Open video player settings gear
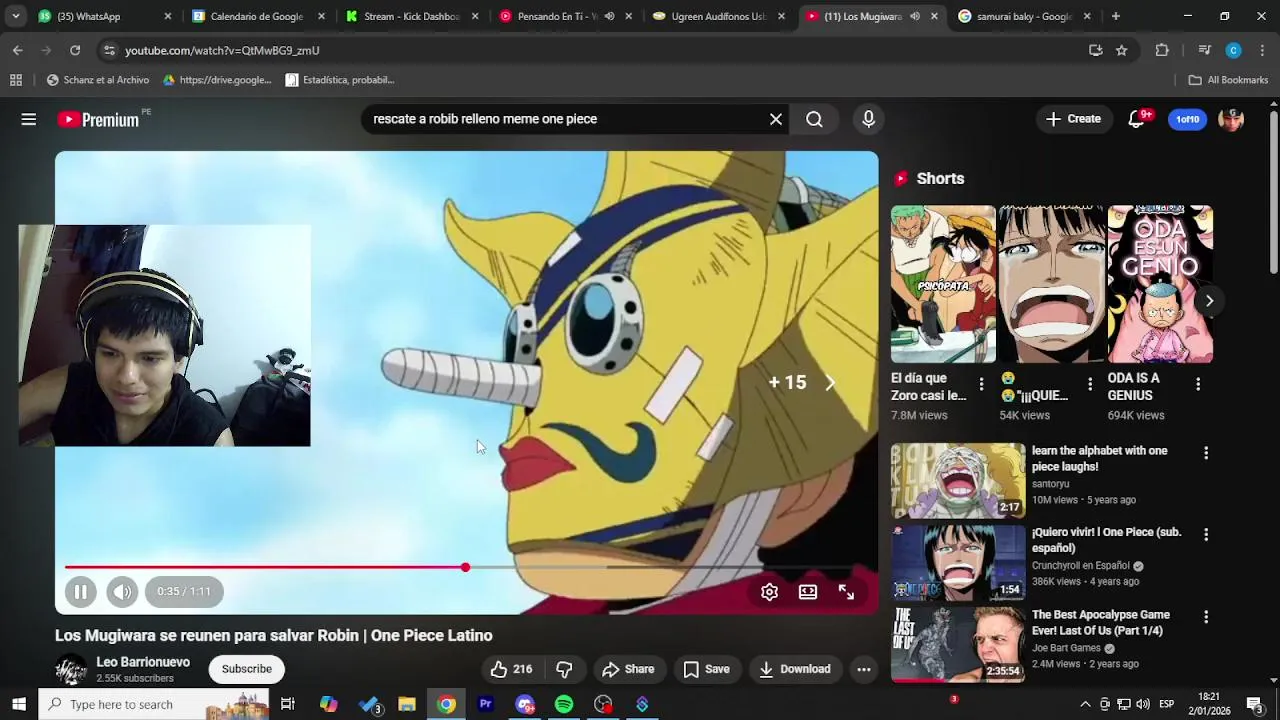 (x=769, y=592)
